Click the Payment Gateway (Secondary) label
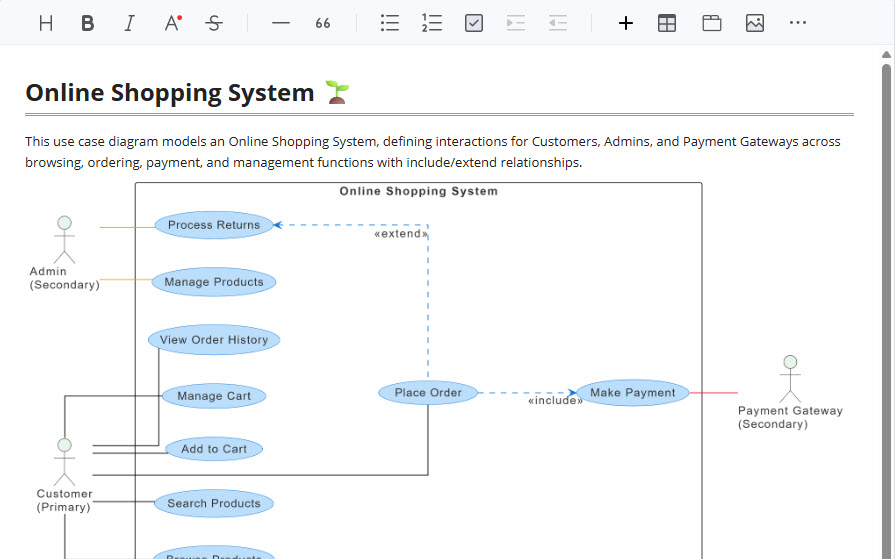The width and height of the screenshot is (895, 559). [790, 417]
